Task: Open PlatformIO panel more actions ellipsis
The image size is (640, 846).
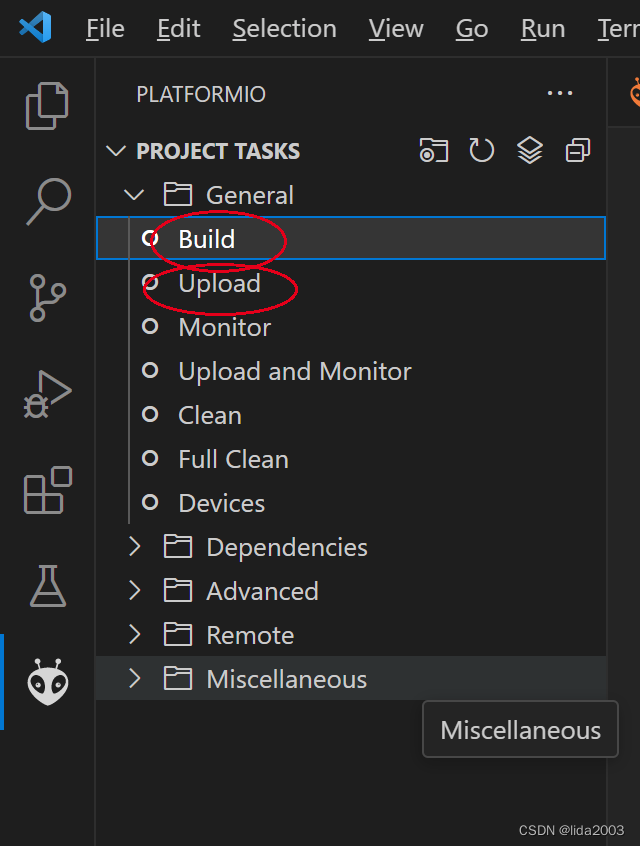Action: click(560, 94)
